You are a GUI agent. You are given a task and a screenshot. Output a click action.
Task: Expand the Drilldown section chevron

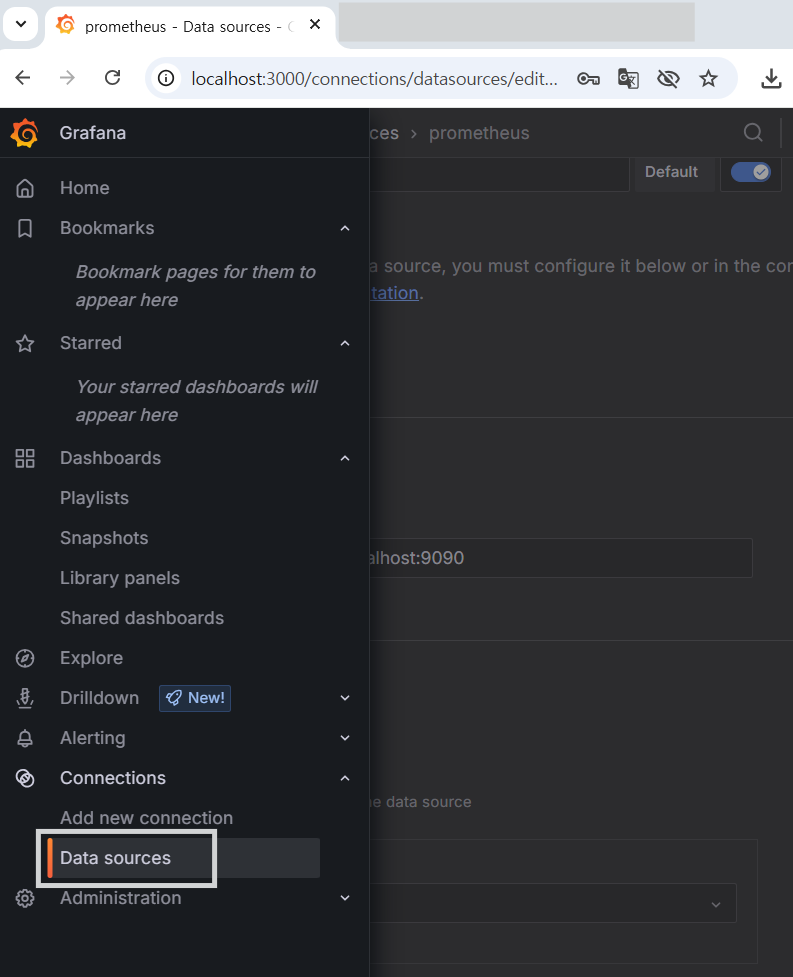click(x=345, y=698)
